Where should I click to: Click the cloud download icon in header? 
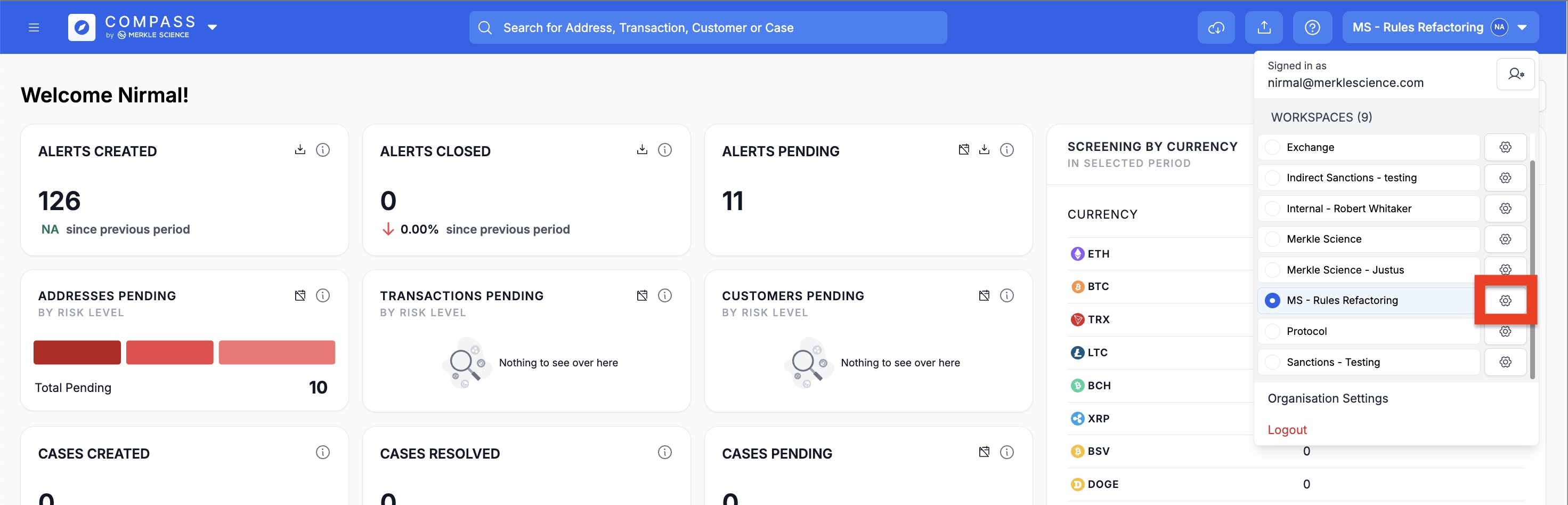tap(1216, 27)
